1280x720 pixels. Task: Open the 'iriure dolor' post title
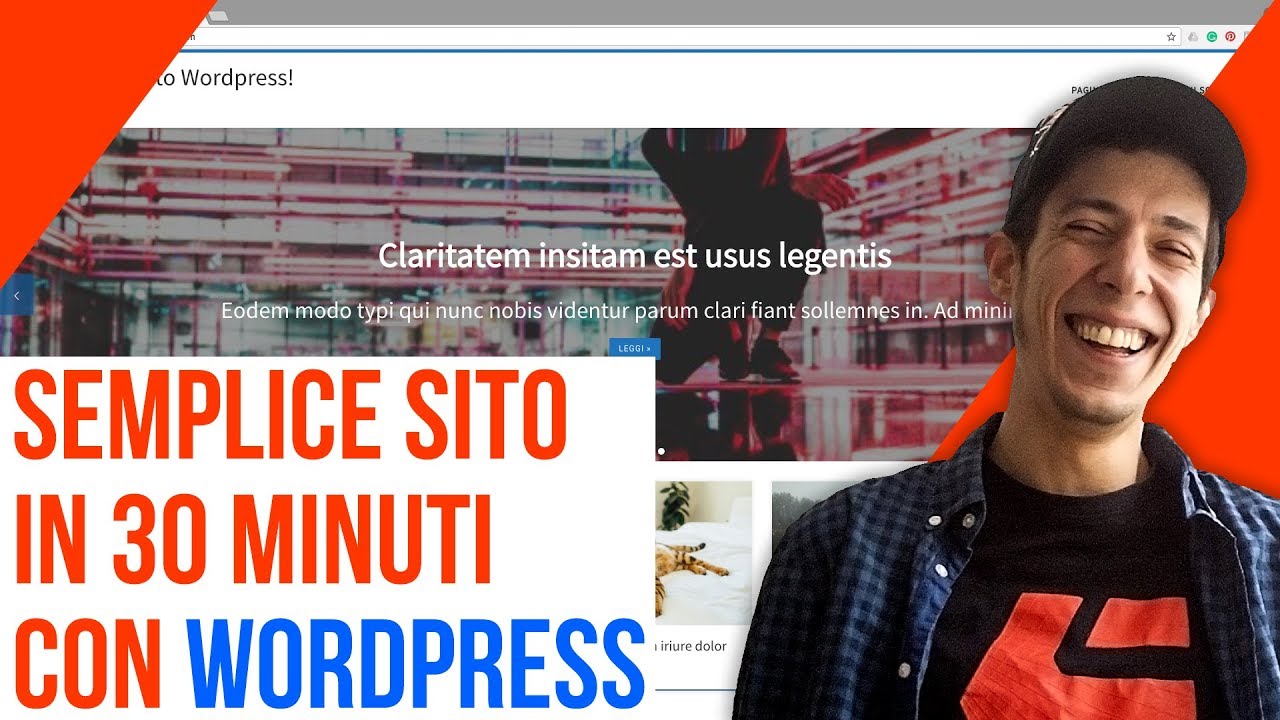tap(691, 646)
